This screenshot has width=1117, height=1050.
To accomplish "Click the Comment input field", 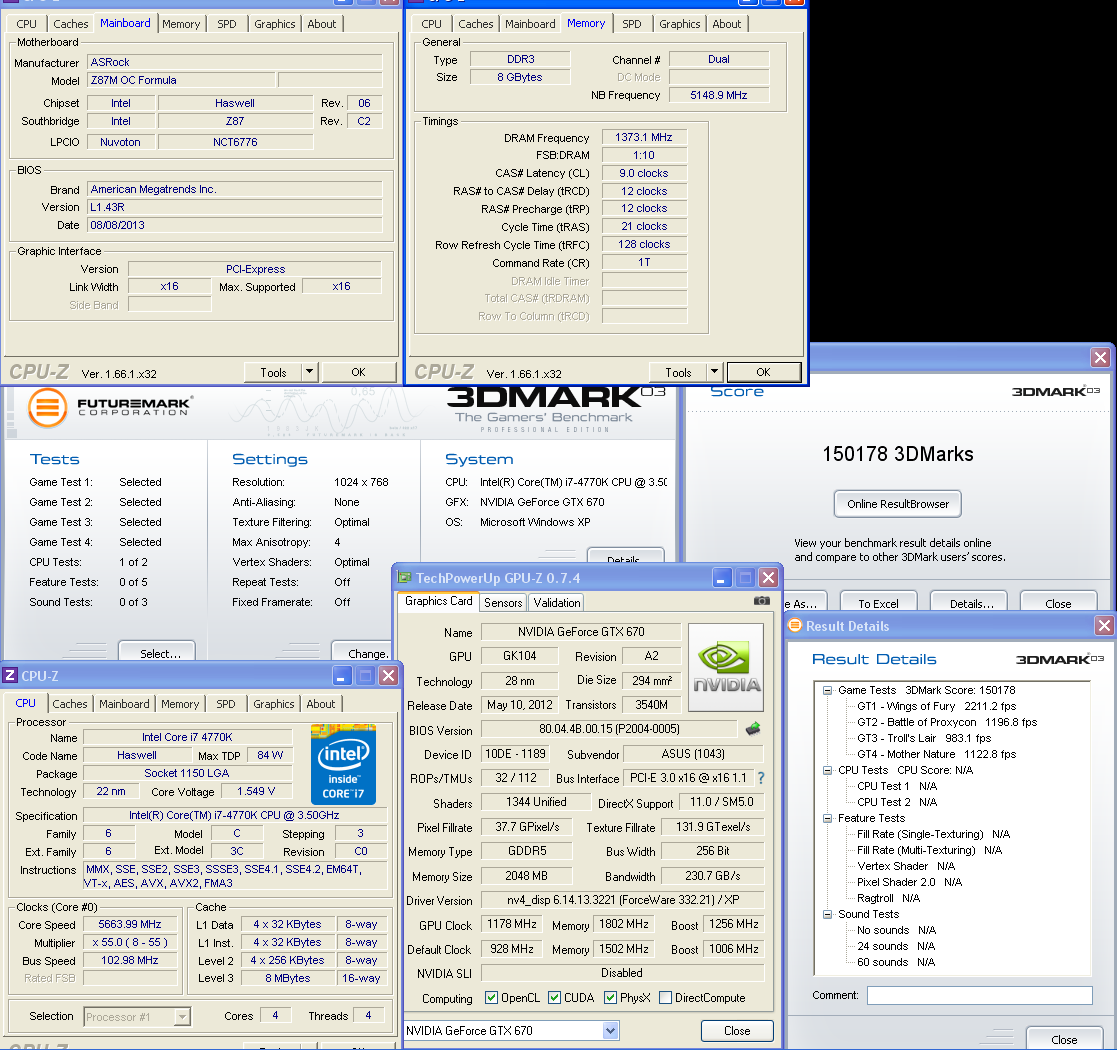I will [979, 995].
